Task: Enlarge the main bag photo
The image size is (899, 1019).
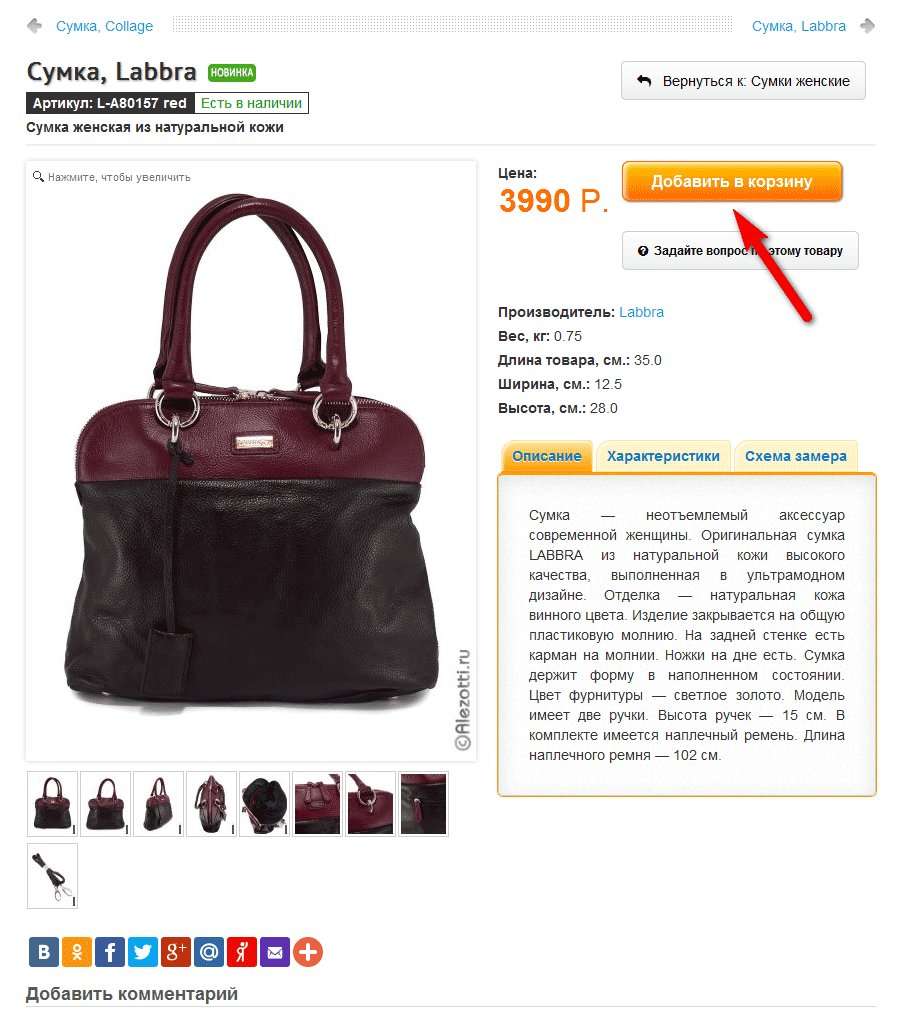Action: (251, 461)
